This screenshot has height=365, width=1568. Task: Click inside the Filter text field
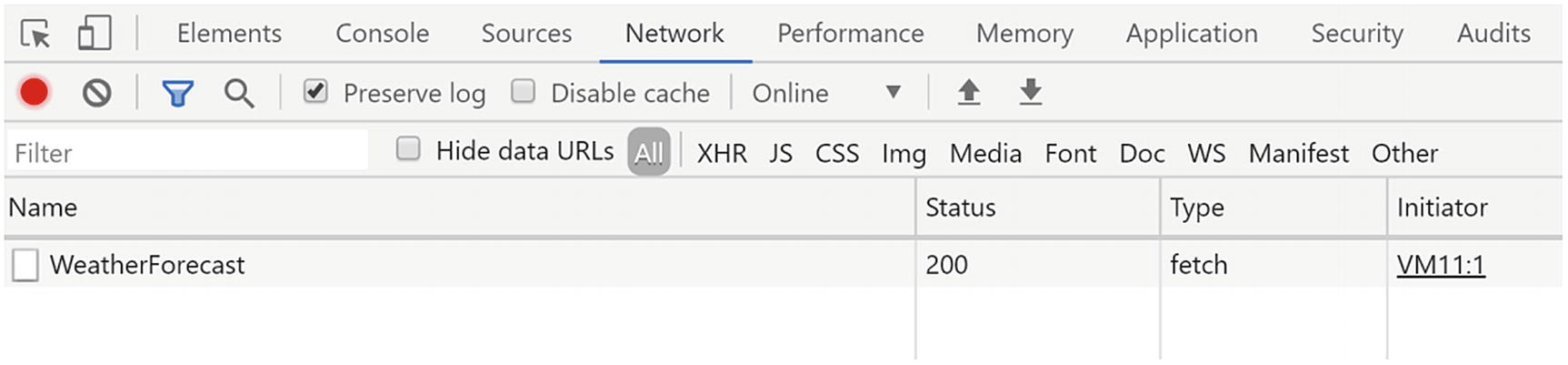pos(187,152)
